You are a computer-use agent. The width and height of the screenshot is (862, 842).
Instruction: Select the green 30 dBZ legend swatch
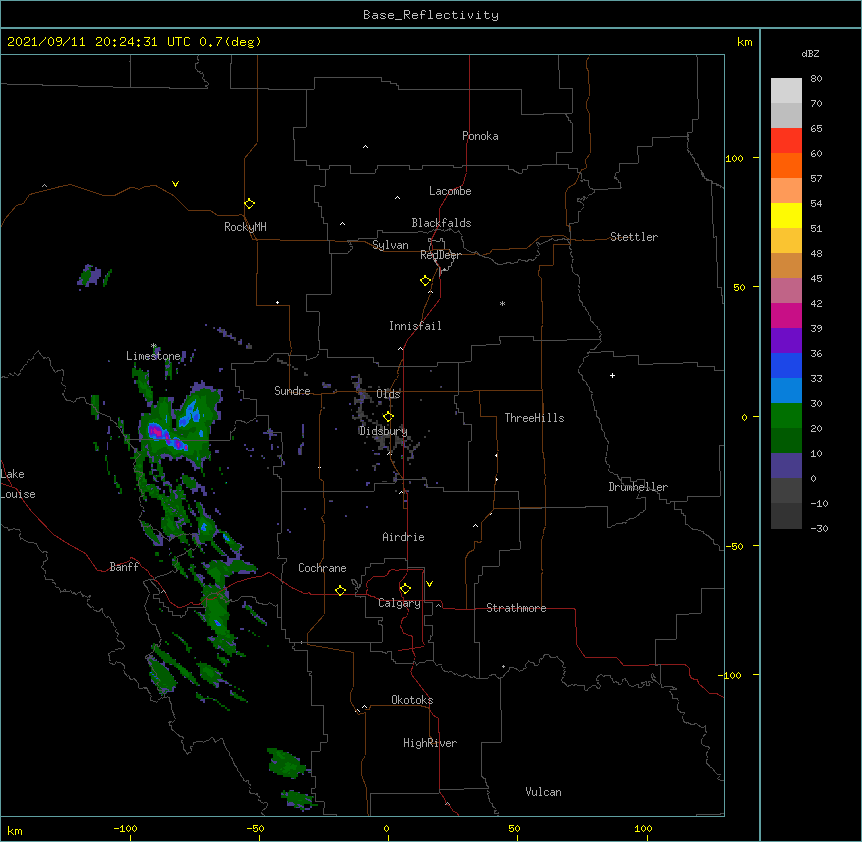click(x=786, y=416)
